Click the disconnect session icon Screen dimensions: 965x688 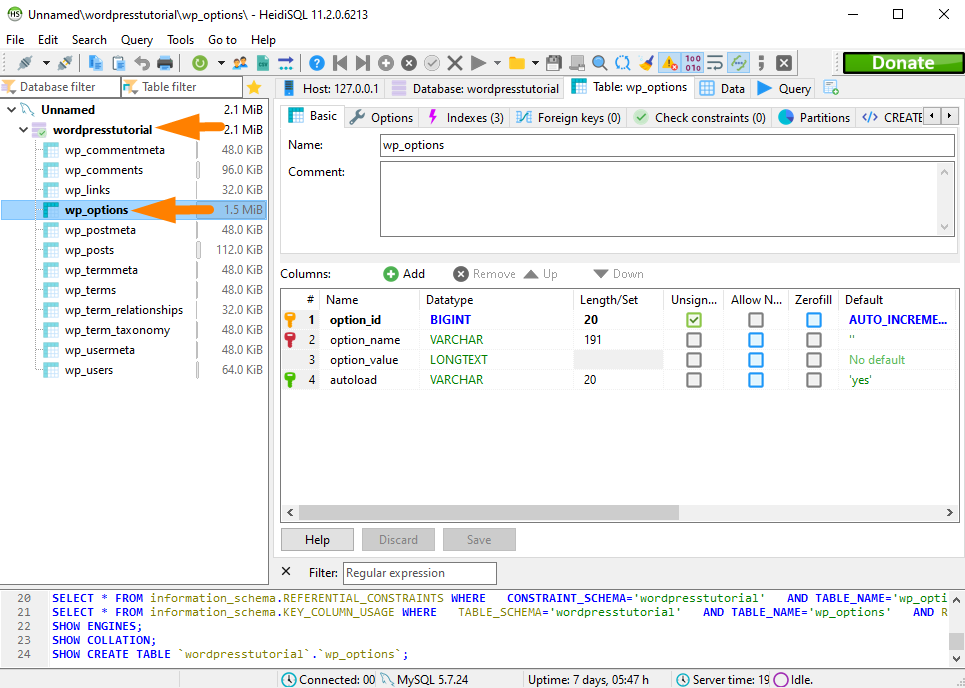65,63
